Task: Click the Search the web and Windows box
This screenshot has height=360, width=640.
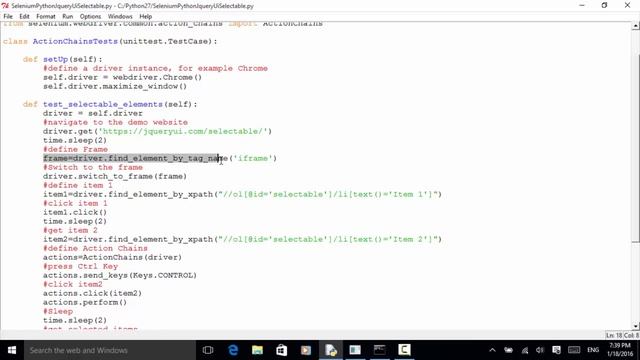Action: 110,350
